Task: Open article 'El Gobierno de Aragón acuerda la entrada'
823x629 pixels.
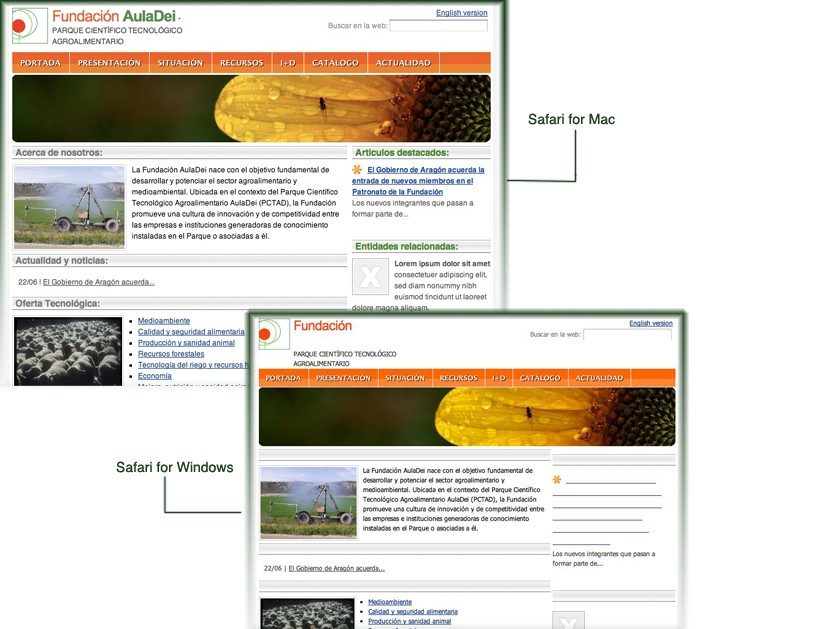Action: coord(418,181)
